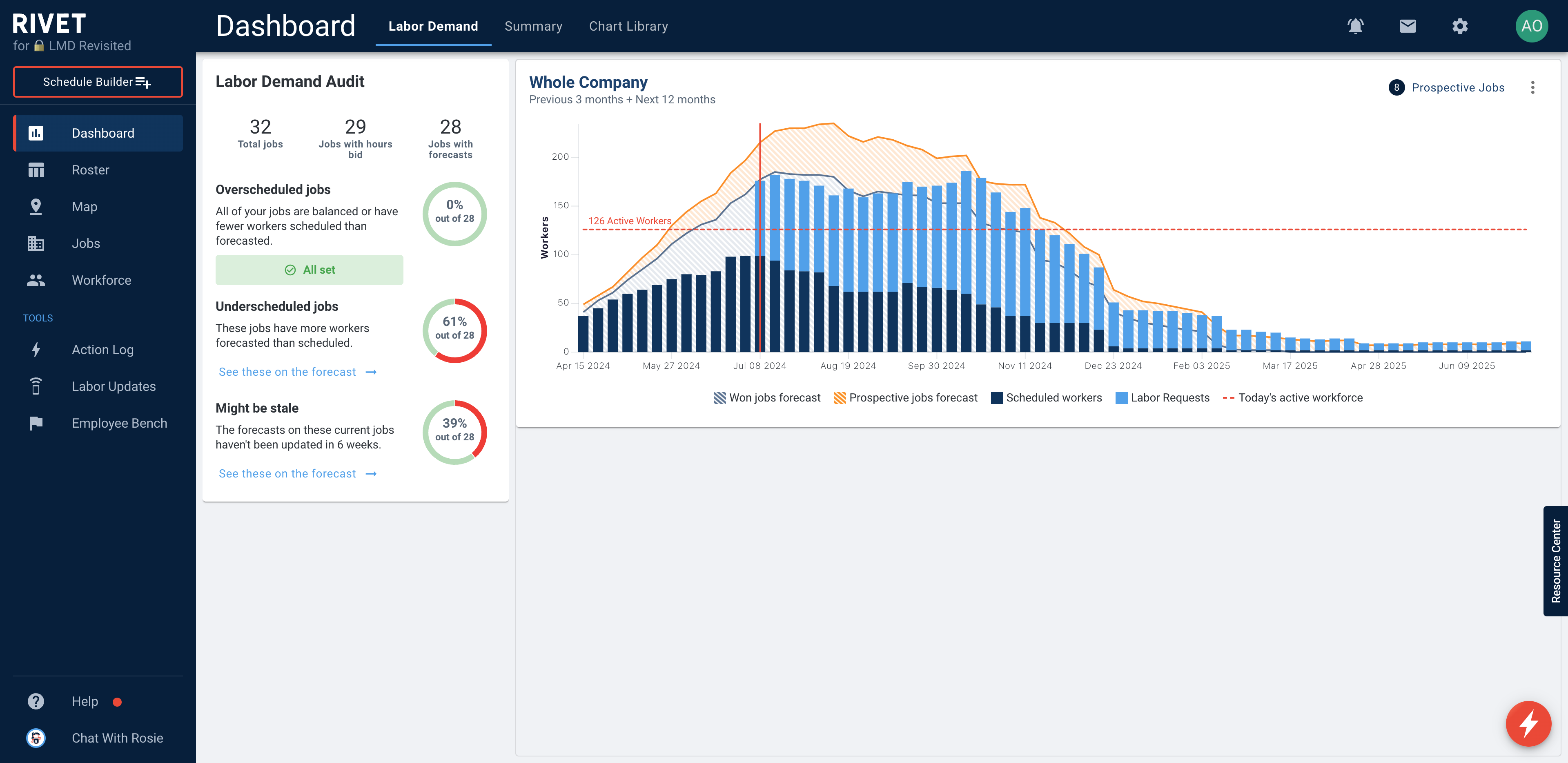The width and height of the screenshot is (1568, 763).
Task: Switch to the Chart Library tab
Action: [628, 26]
